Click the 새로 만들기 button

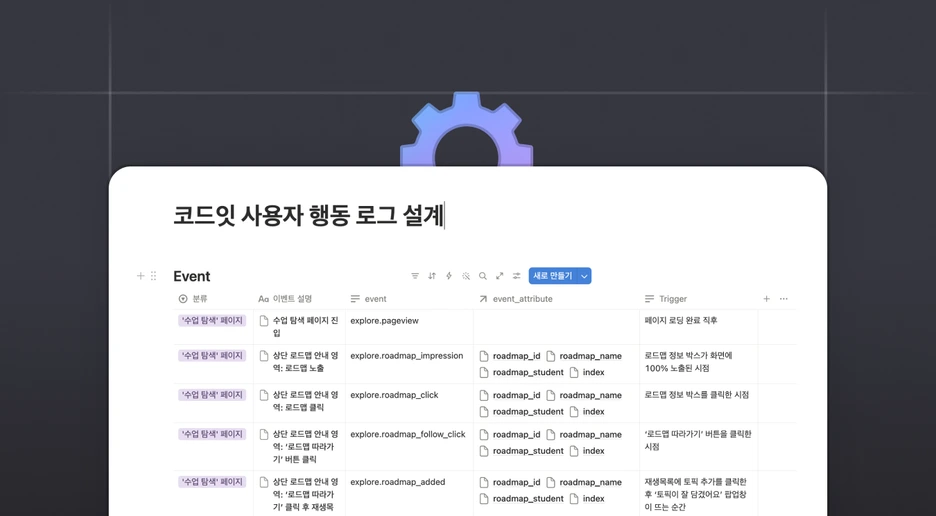click(553, 276)
